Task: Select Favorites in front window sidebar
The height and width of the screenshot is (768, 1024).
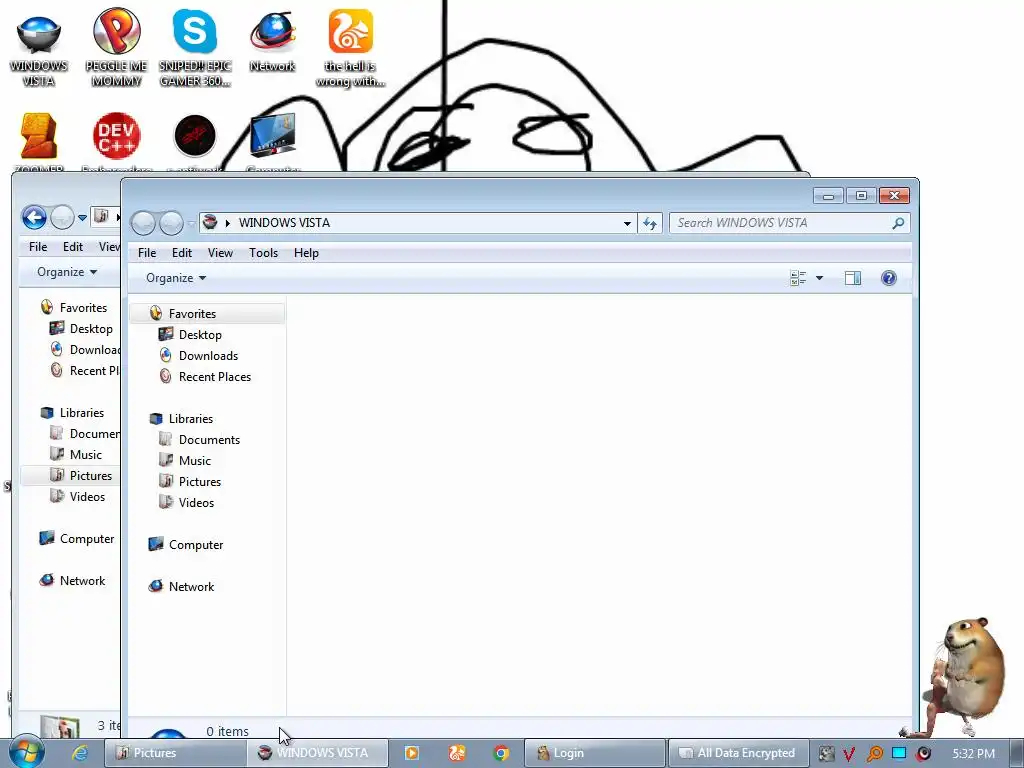Action: click(x=207, y=314)
